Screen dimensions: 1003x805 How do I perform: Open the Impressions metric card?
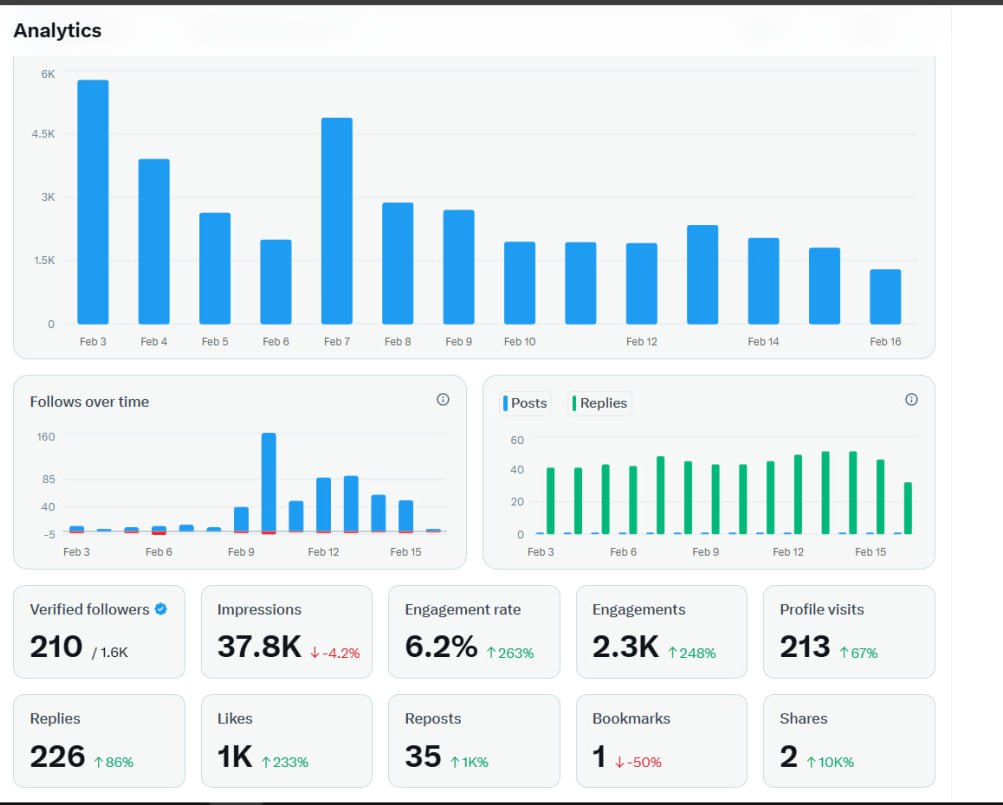coord(287,632)
